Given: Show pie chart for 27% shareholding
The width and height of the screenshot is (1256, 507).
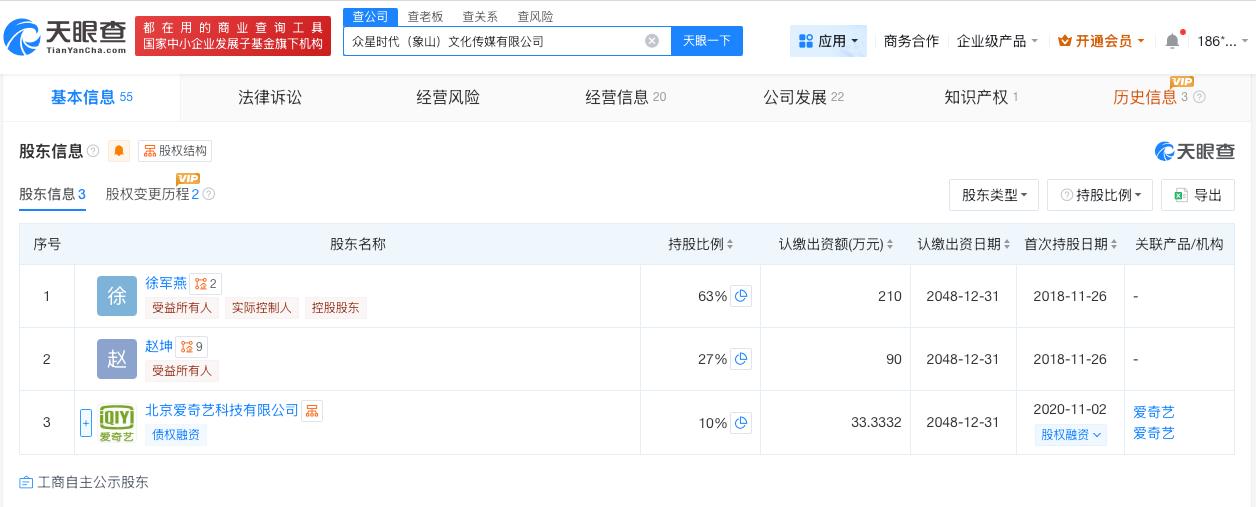Looking at the screenshot, I should [x=741, y=359].
